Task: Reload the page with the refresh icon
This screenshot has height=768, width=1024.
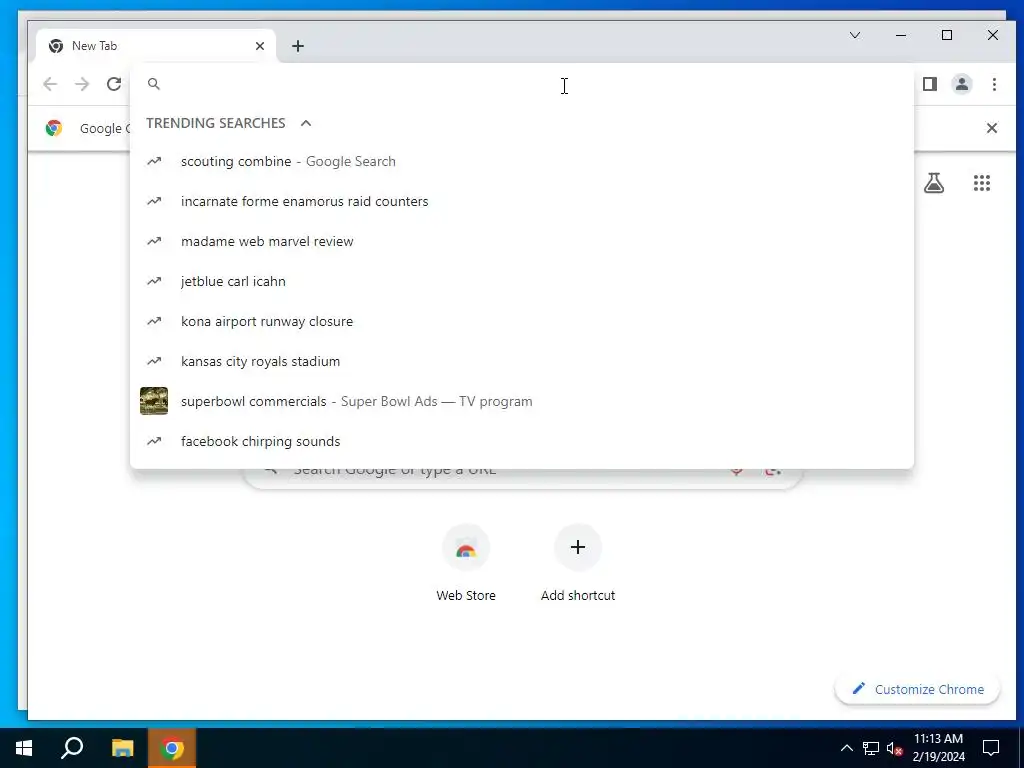Action: click(114, 84)
